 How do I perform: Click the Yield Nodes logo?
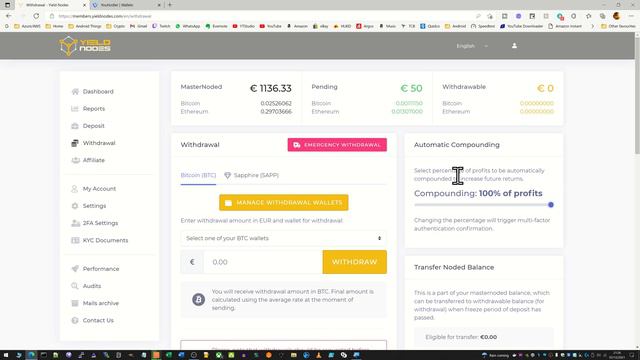(85, 46)
